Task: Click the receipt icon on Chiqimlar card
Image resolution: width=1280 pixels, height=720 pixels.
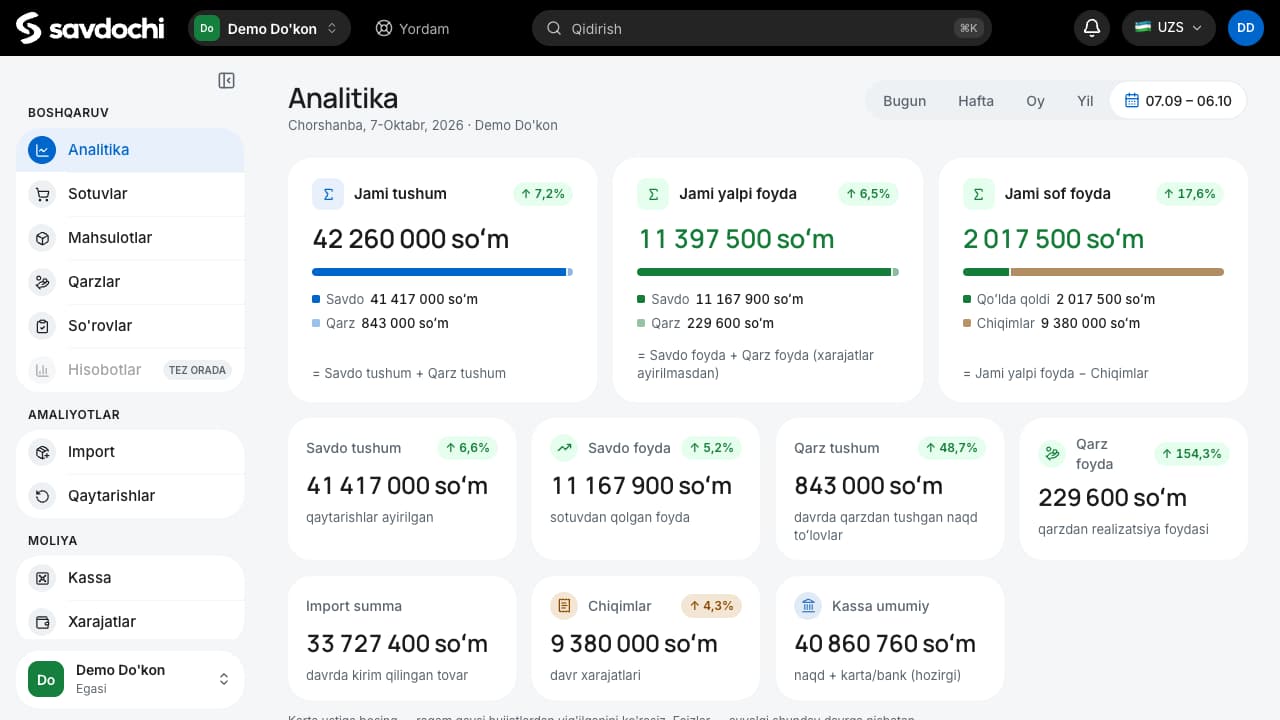Action: click(565, 606)
